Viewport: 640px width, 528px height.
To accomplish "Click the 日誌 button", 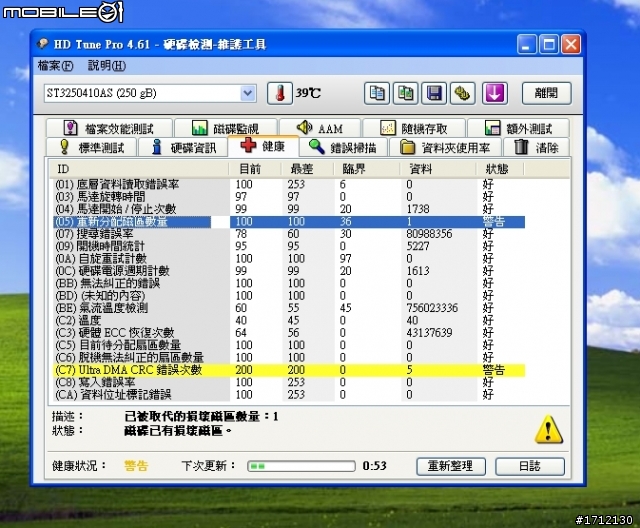I will (x=530, y=466).
